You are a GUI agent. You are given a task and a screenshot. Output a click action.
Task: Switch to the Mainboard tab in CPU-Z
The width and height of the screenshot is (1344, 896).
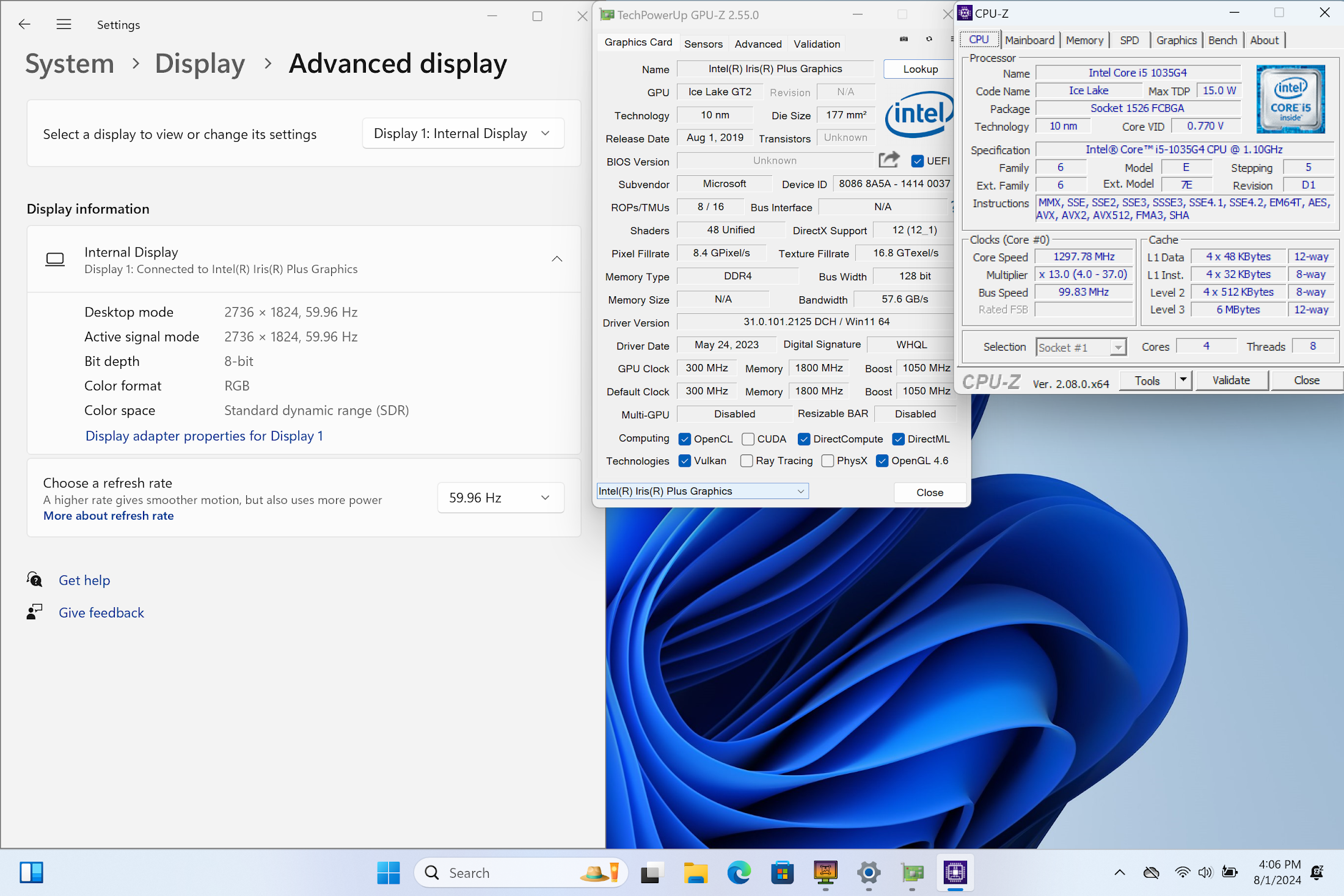pos(1029,40)
